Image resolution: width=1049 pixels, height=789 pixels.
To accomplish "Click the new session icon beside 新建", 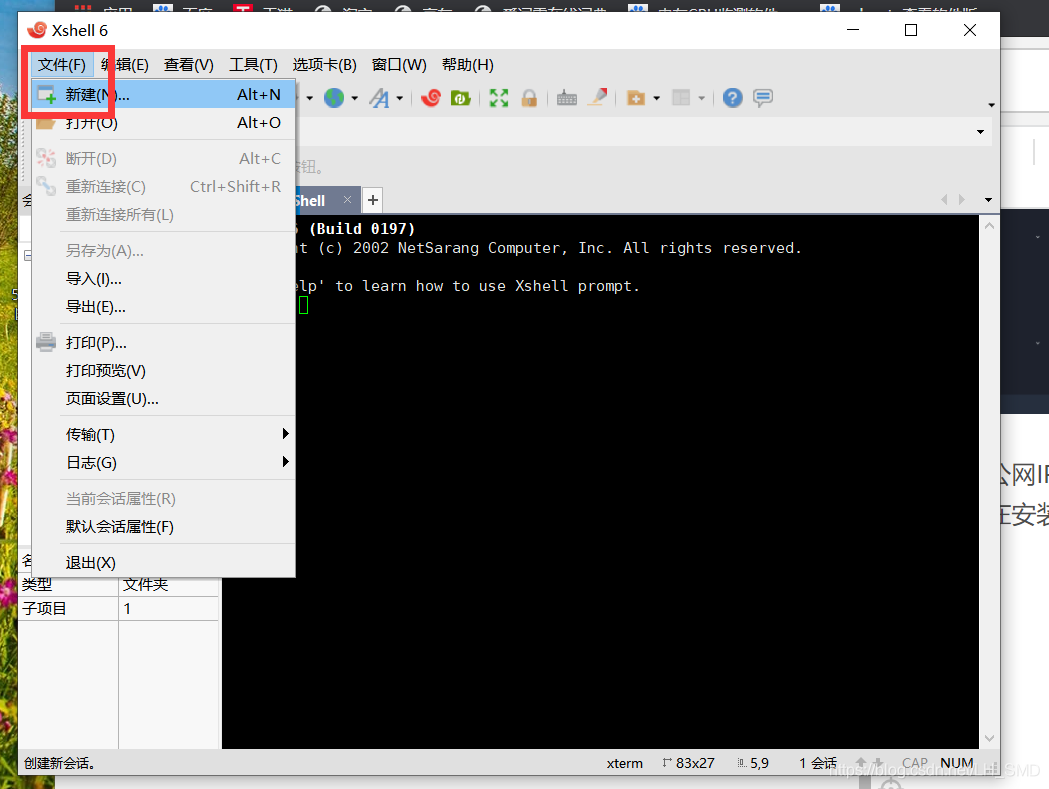I will tap(46, 94).
